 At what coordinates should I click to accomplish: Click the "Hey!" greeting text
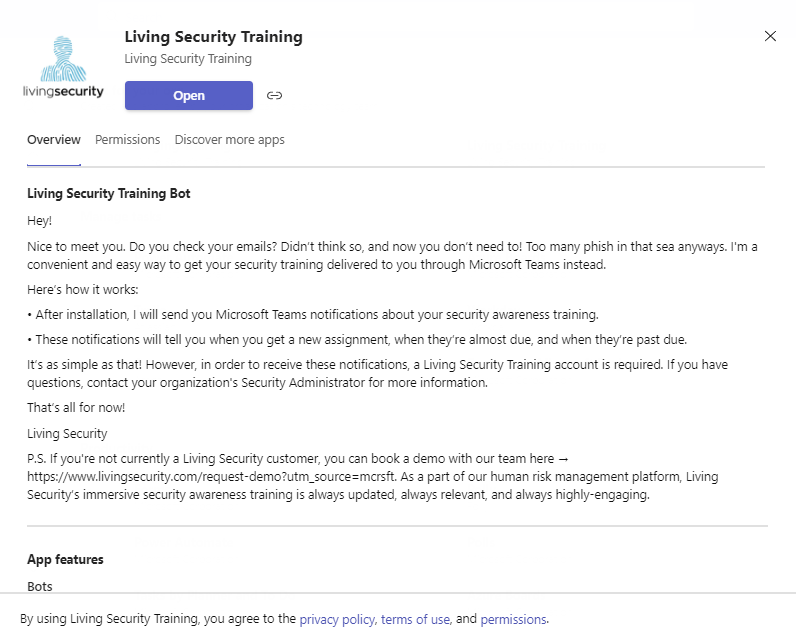tap(39, 221)
